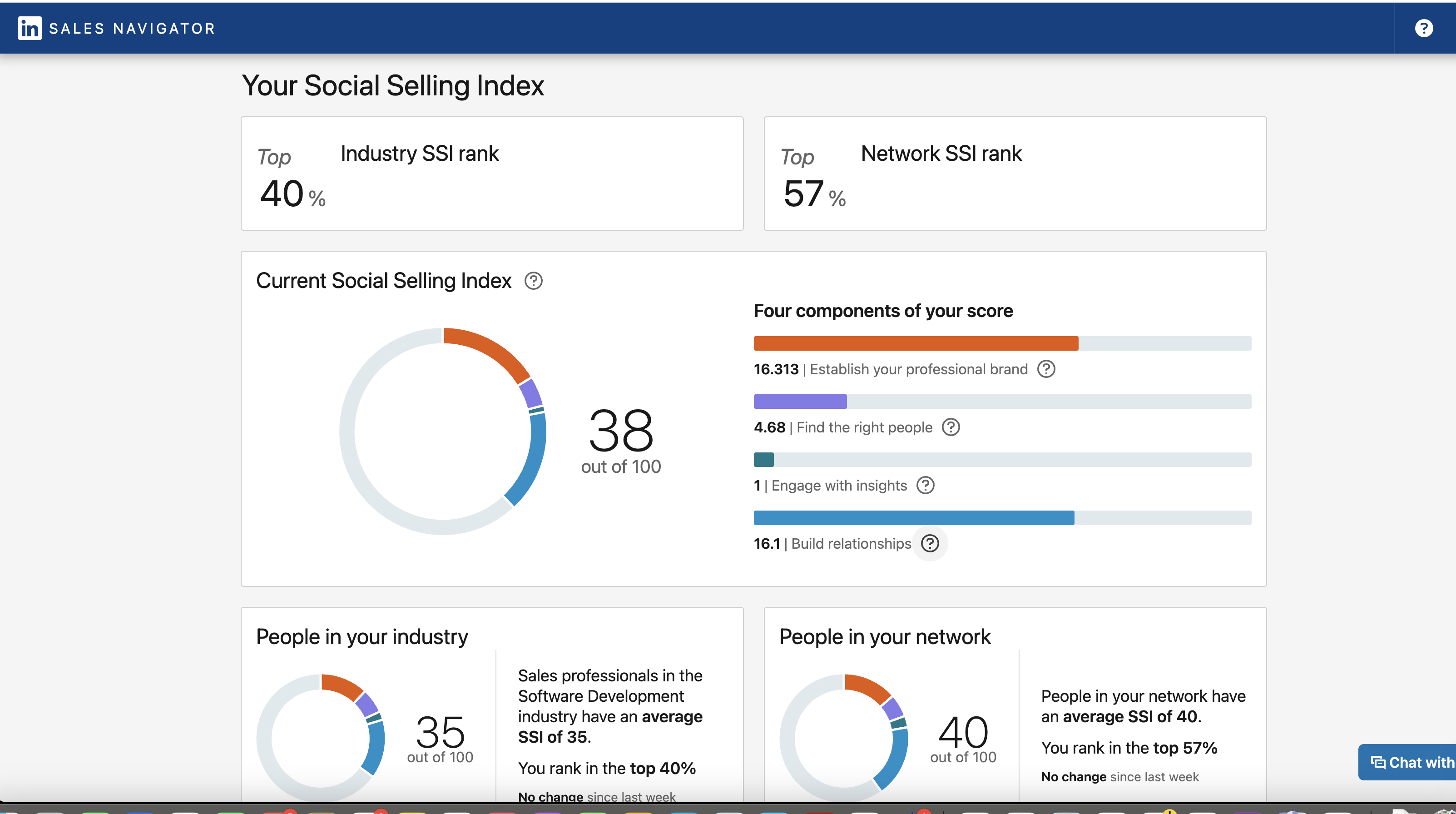
Task: Click the 40 out of 100 network score
Action: tap(964, 740)
